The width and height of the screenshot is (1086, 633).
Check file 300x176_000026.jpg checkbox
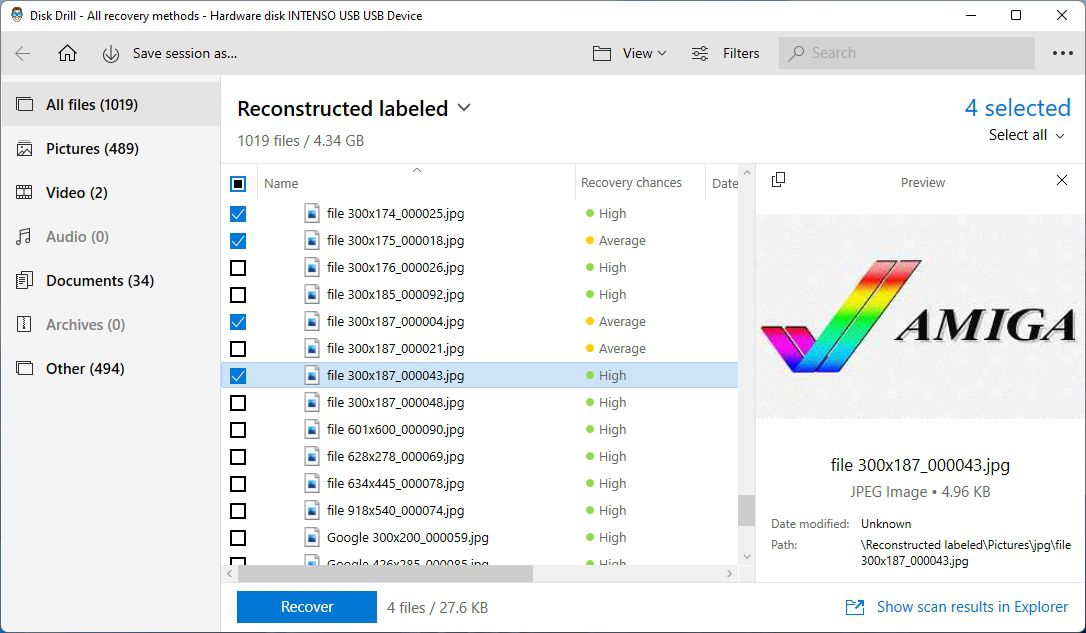coord(238,268)
